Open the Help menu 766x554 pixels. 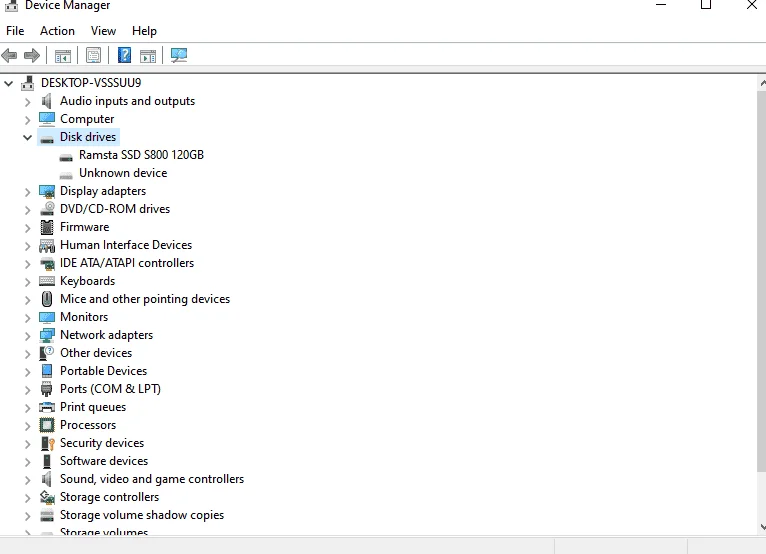[x=144, y=31]
